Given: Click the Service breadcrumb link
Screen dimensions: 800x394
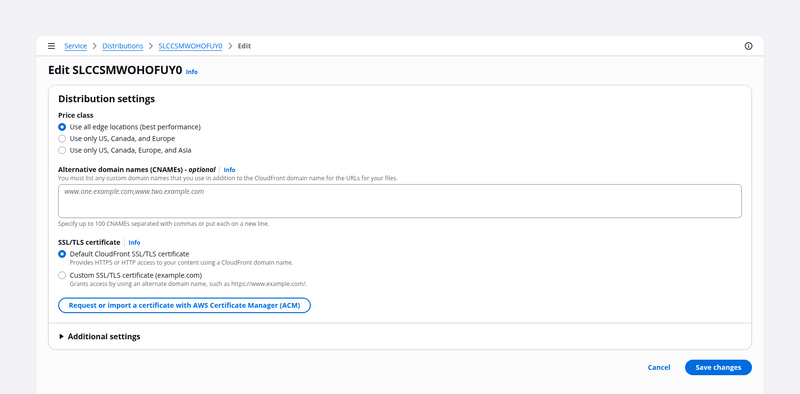Looking at the screenshot, I should (x=76, y=46).
